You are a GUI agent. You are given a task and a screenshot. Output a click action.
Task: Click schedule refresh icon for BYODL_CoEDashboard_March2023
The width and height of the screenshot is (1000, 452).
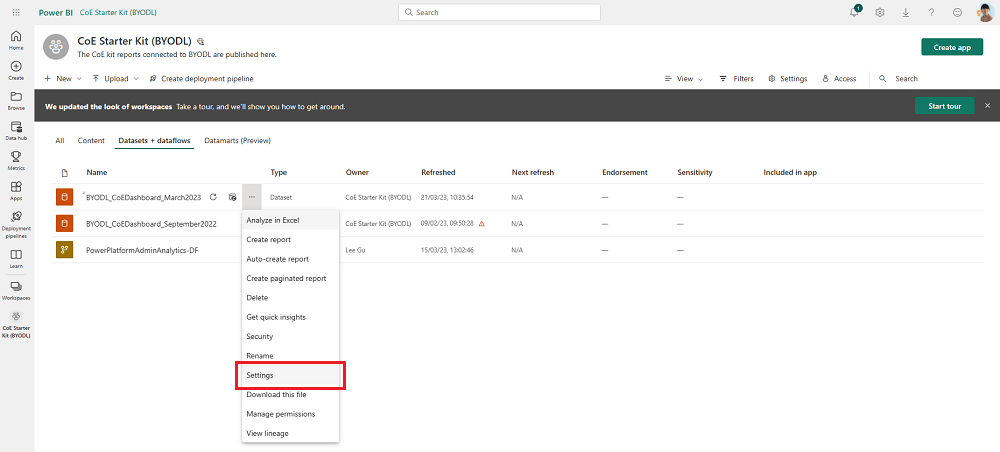[233, 198]
